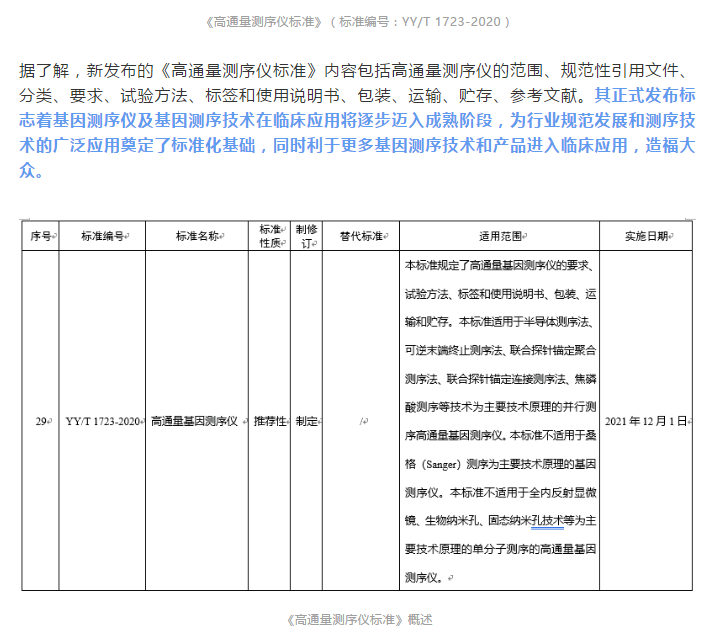
Task: Click the 实施日期 column header
Action: click(x=648, y=236)
